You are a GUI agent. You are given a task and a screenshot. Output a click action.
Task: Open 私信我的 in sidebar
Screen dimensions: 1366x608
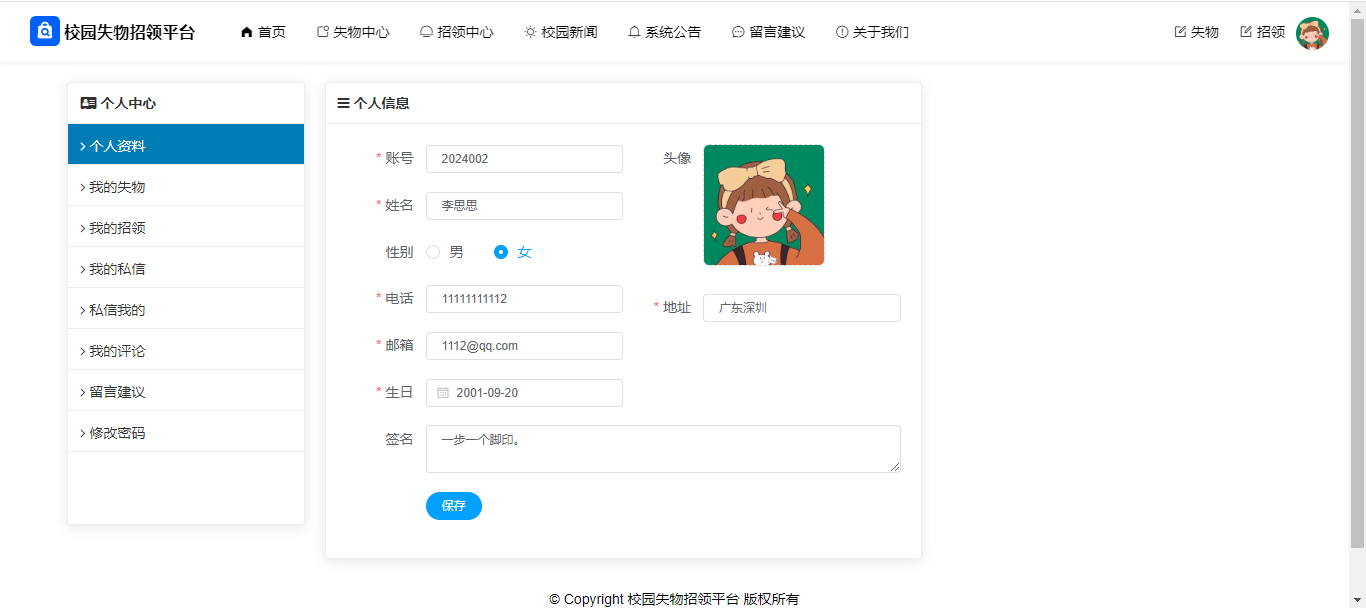pyautogui.click(x=186, y=310)
